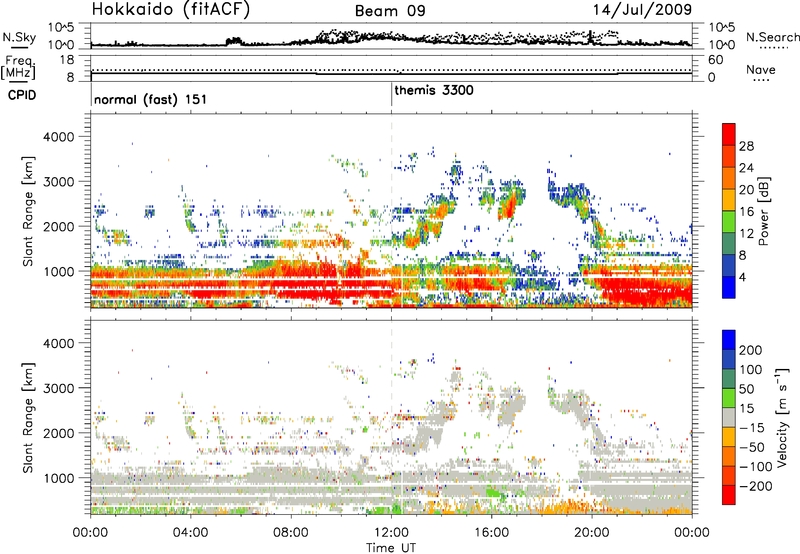Click the solid N.Sky legend line sample

click(x=19, y=47)
